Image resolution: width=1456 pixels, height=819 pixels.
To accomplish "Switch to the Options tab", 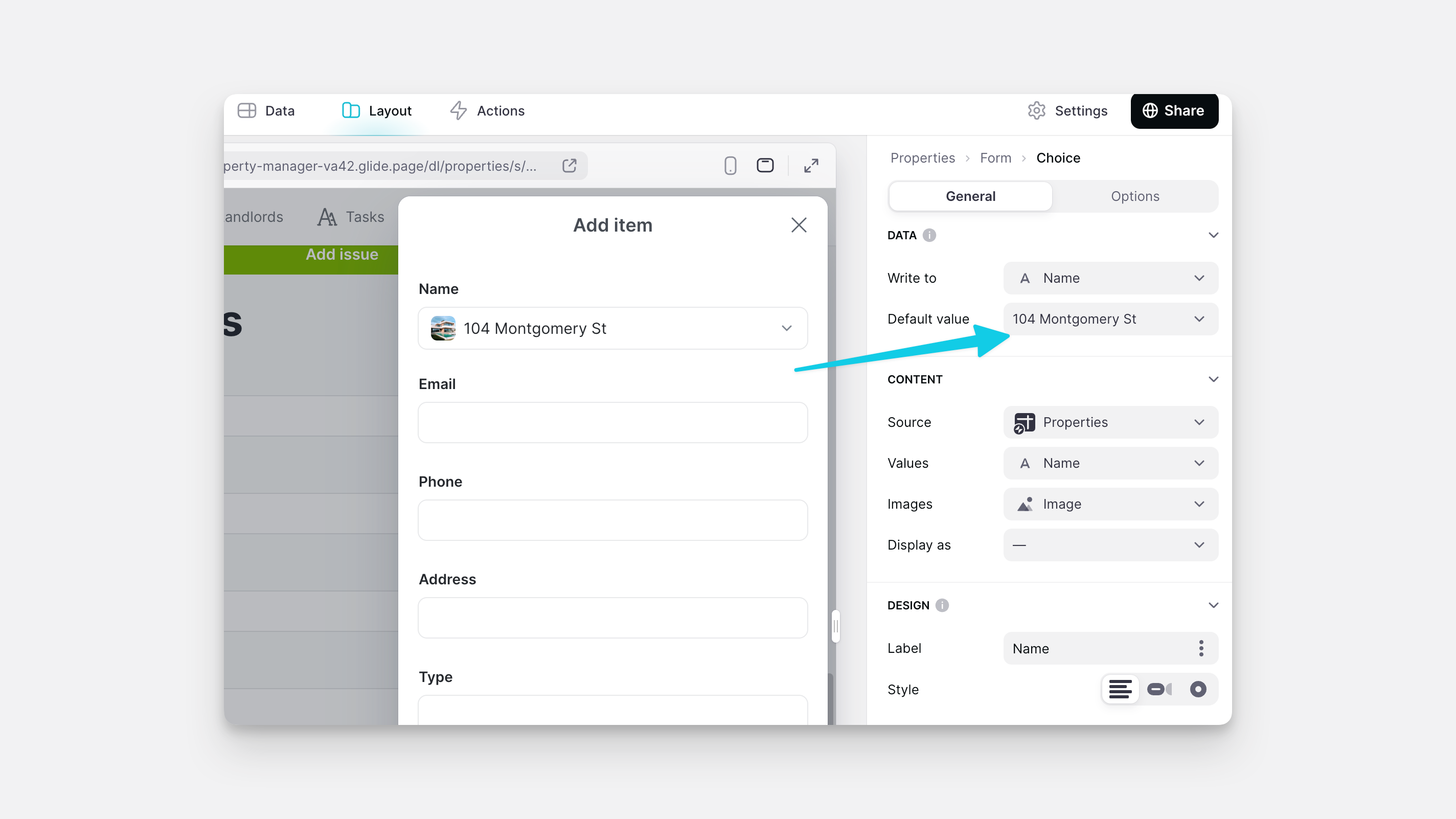I will (x=1135, y=196).
